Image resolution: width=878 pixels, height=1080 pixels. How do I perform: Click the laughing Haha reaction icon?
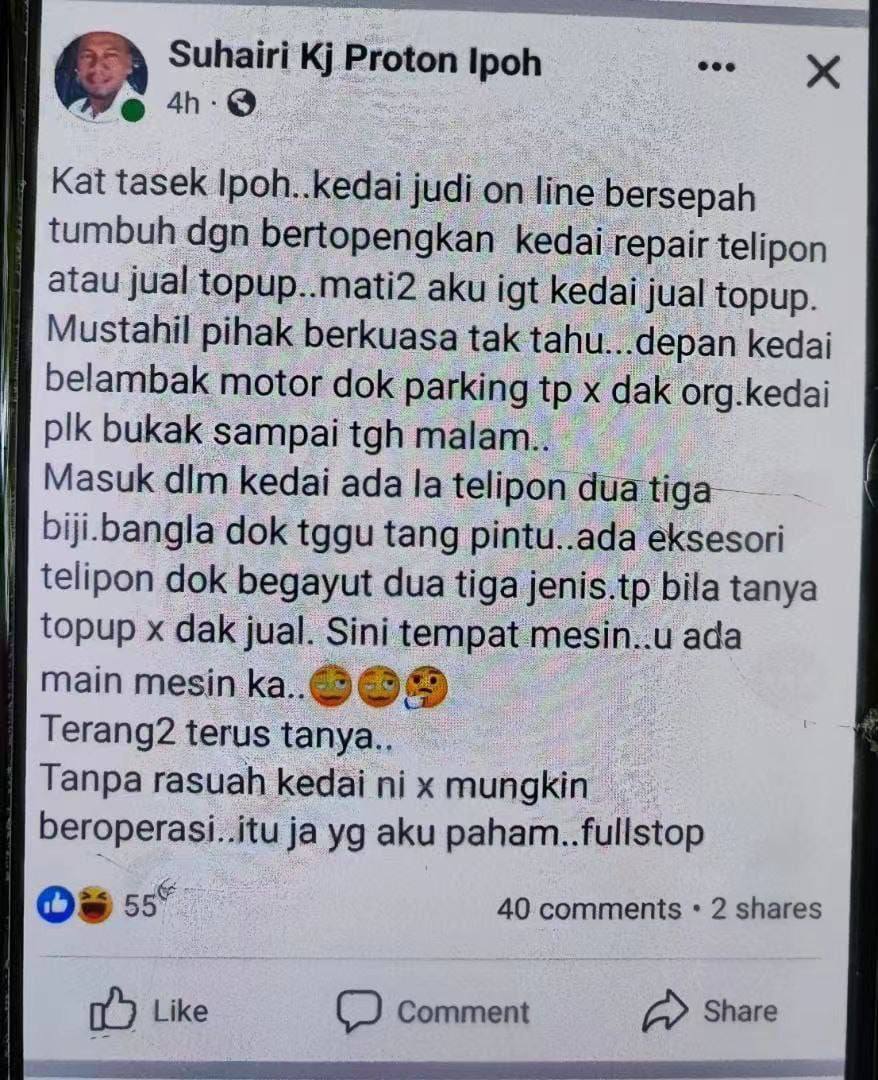pos(94,904)
